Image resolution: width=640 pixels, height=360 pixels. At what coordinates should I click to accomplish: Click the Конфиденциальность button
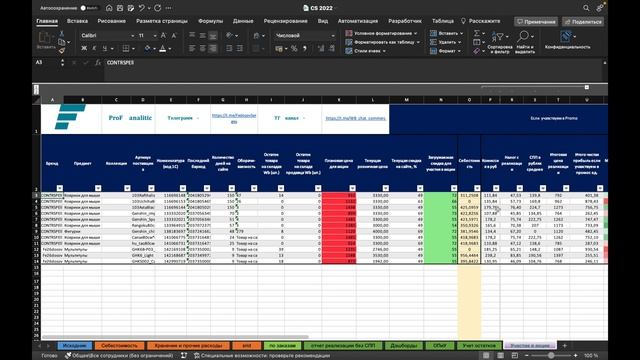[567, 40]
